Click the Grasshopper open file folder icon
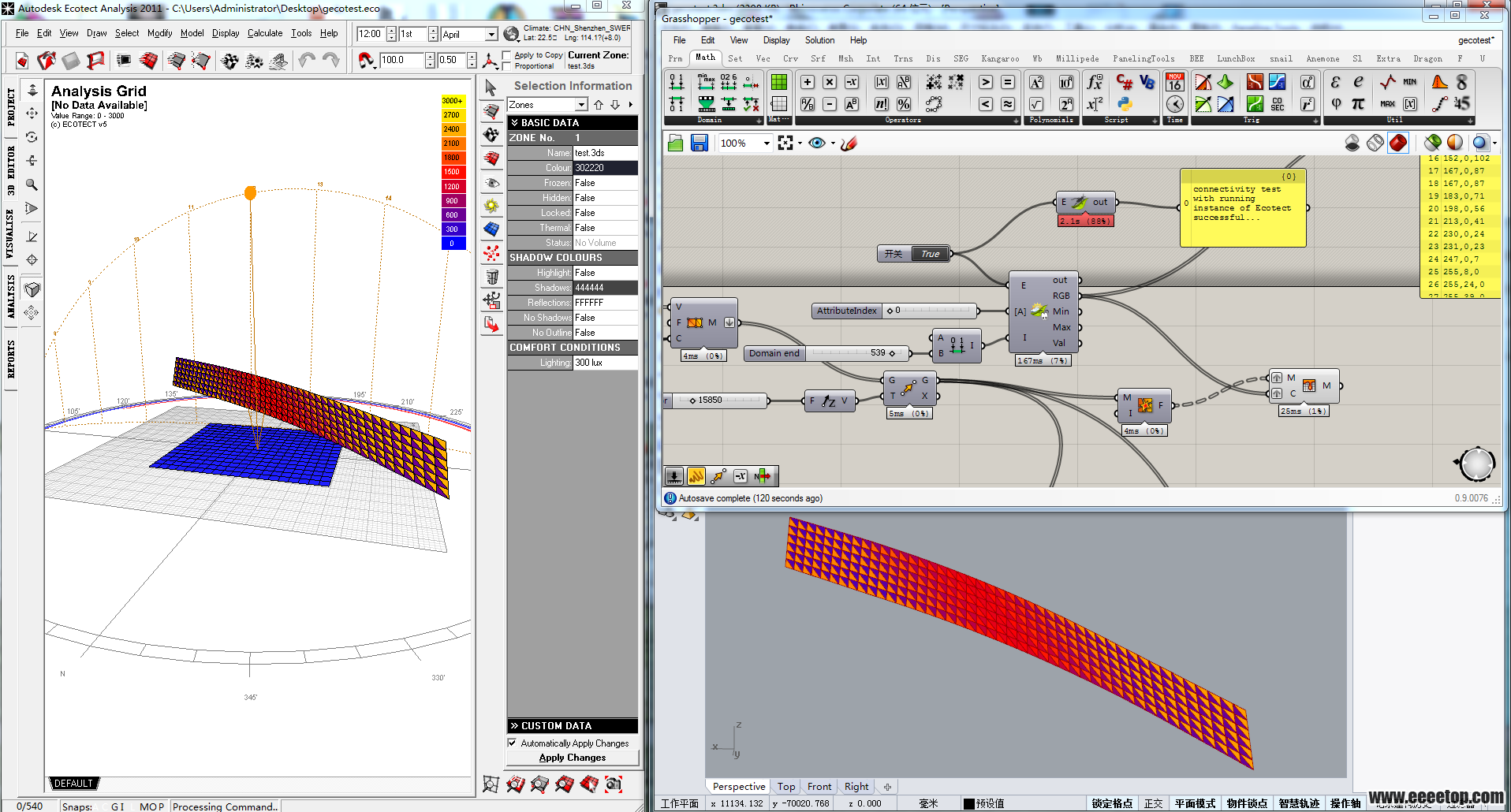This screenshot has width=1511, height=812. coord(675,143)
